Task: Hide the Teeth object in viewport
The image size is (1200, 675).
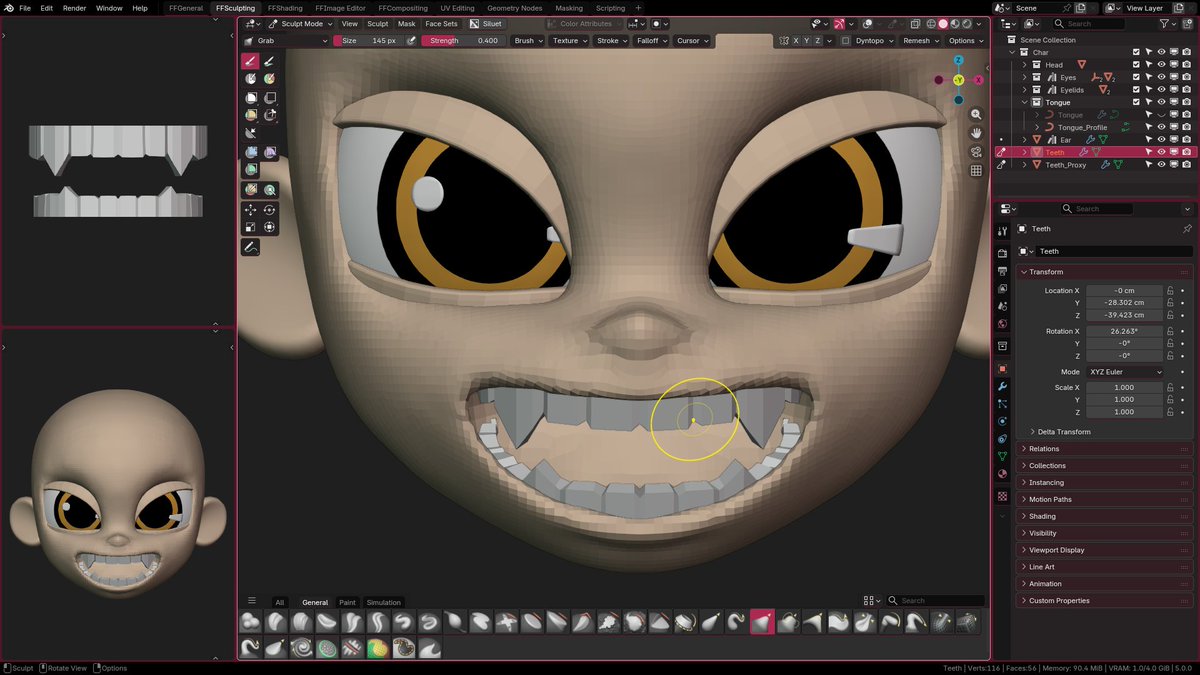Action: [1162, 152]
